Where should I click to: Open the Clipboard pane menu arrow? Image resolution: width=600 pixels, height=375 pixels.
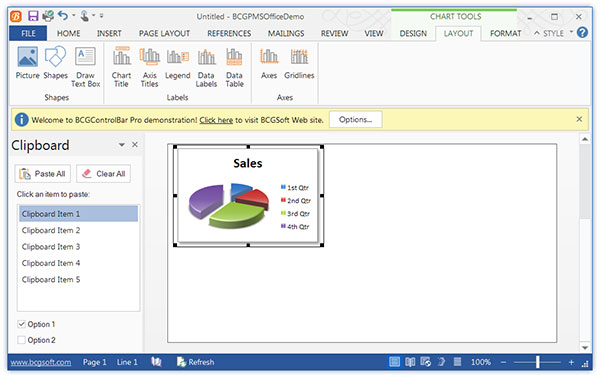pos(122,145)
